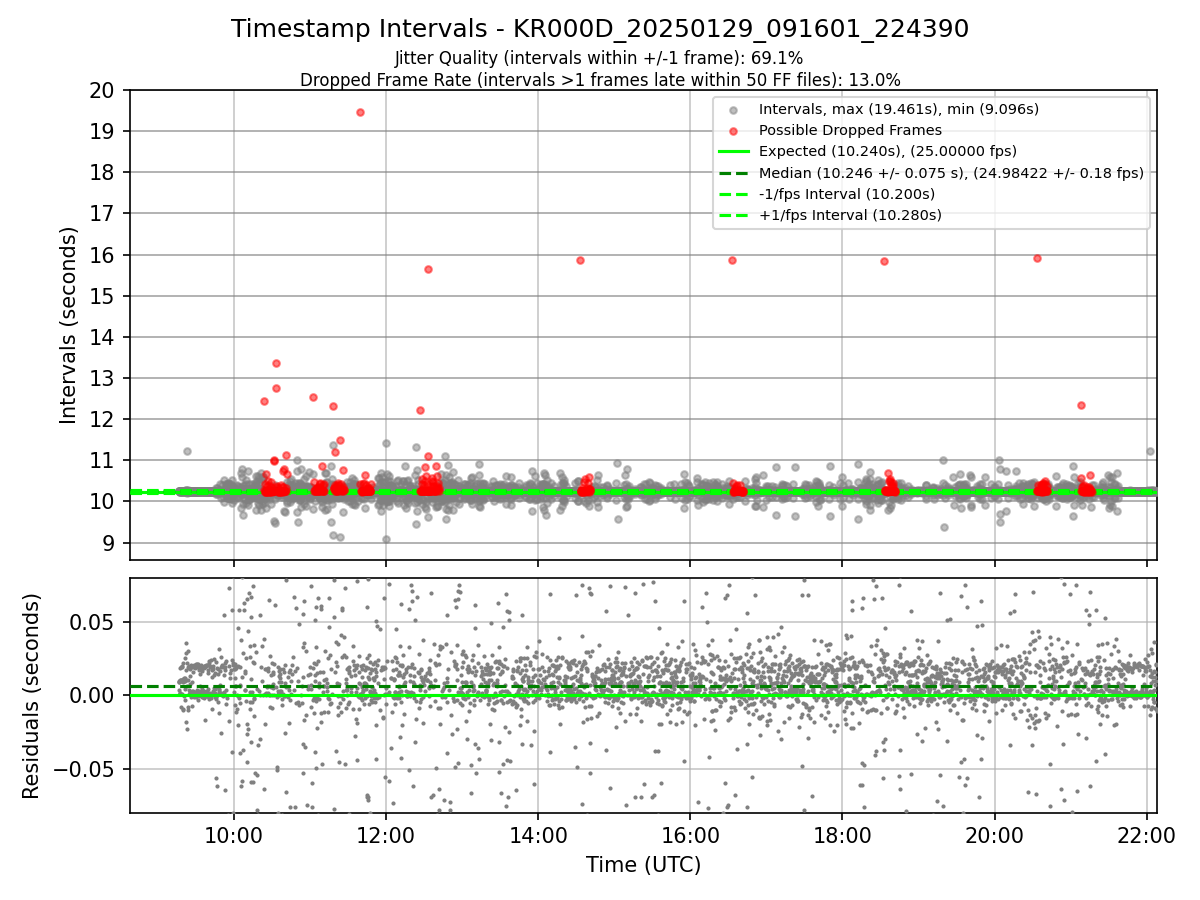
Task: Click legend entry 'Intervals, max (19.461s), min (9.096s)'
Action: (x=899, y=109)
